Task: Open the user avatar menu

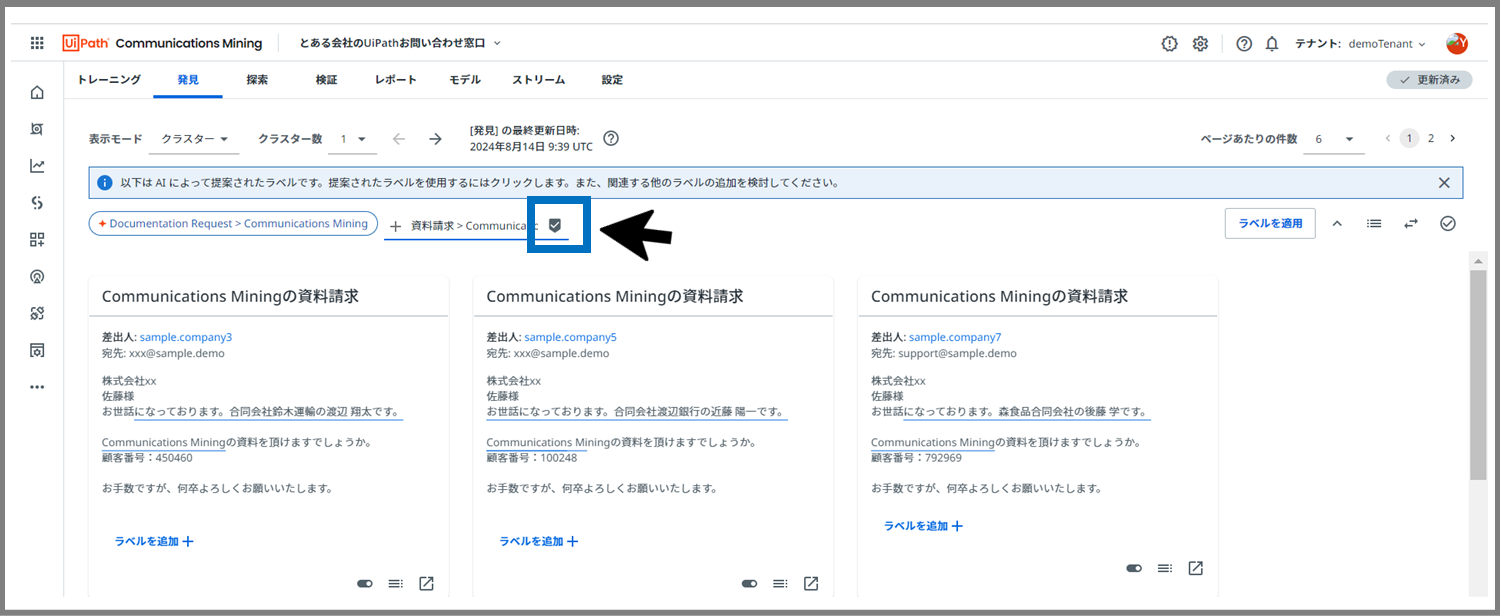Action: pos(1457,44)
